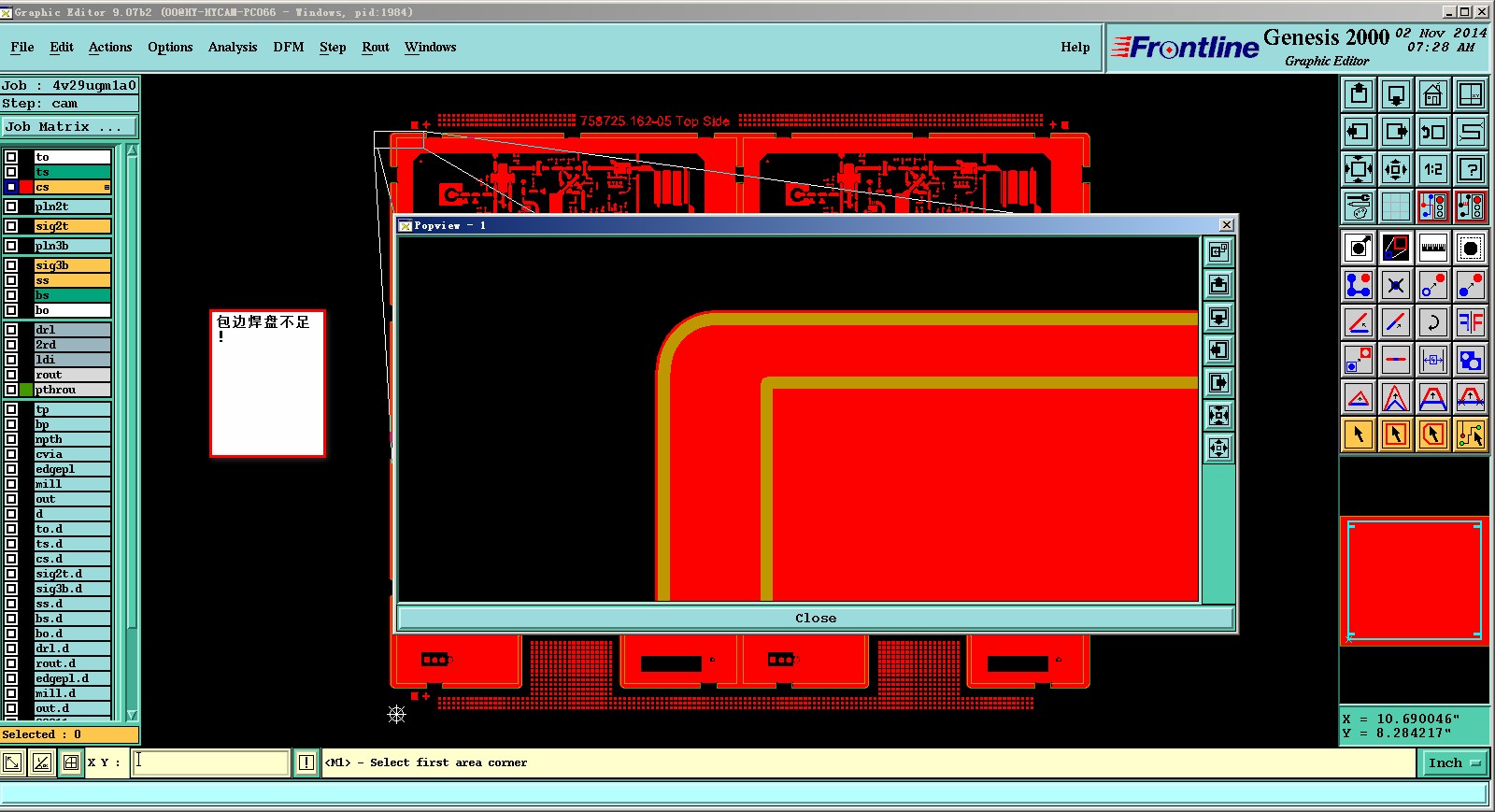Select the dimension resize tool icon
Screen dimensions: 1495x812
click(1433, 360)
